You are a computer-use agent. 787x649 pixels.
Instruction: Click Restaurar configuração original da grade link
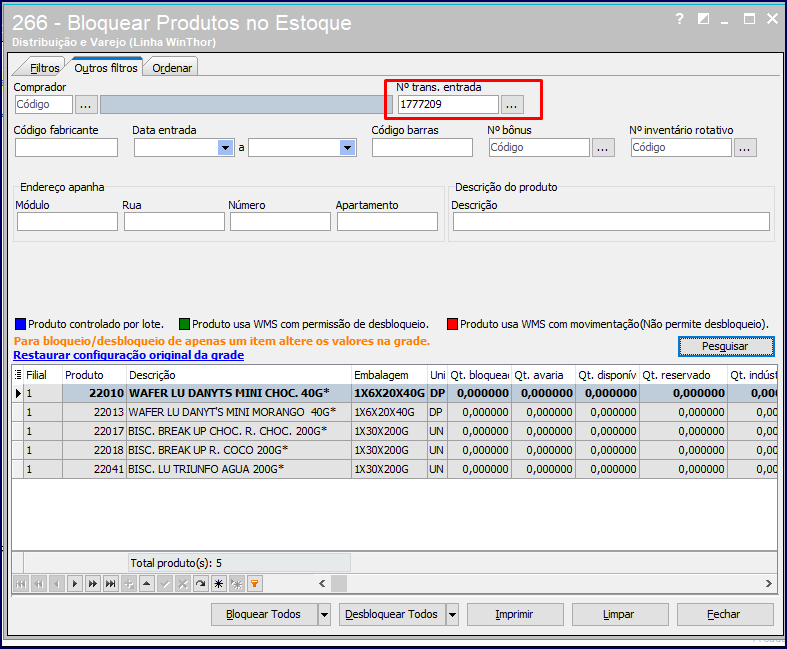[x=128, y=355]
